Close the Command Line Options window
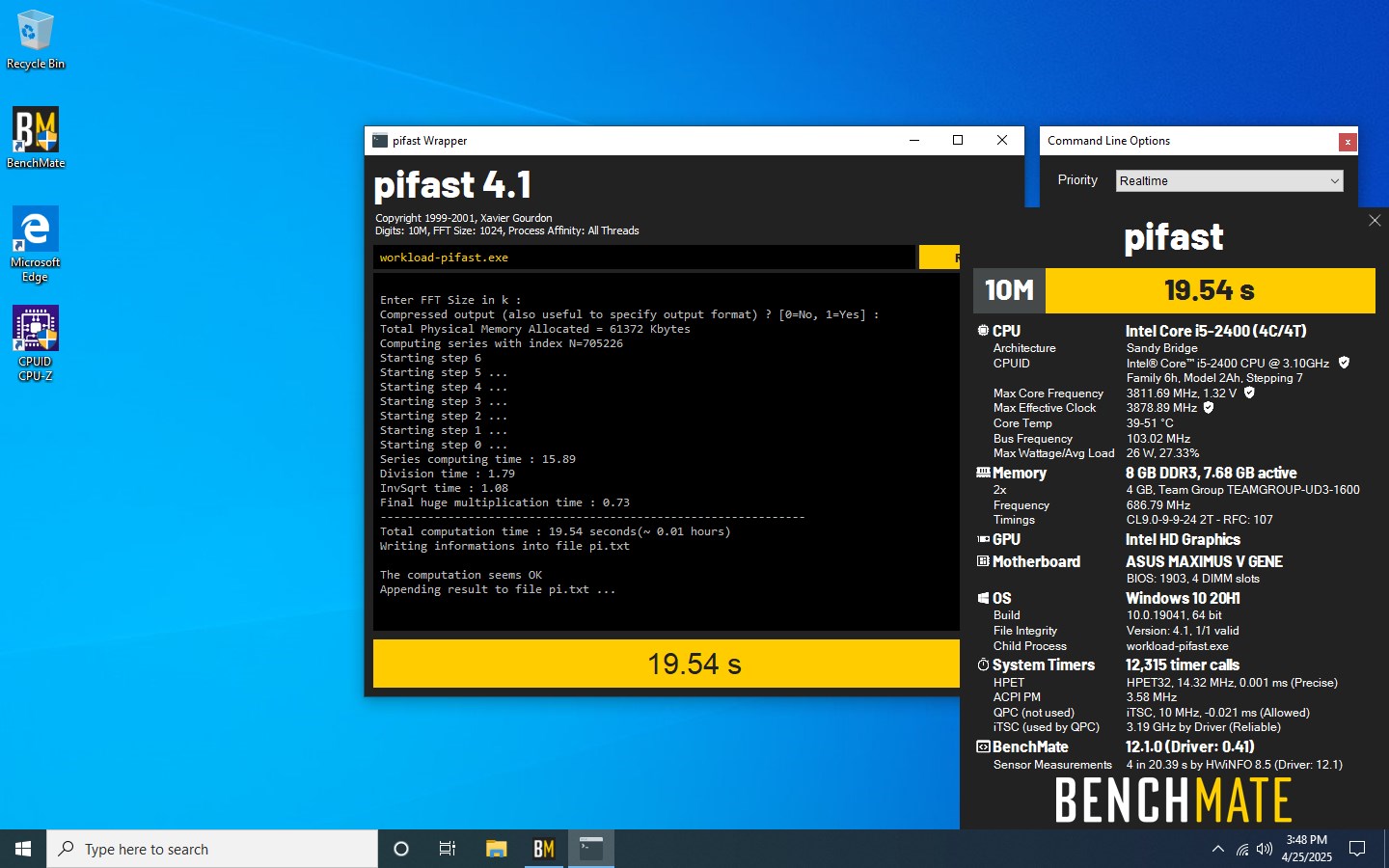The image size is (1389, 868). (1348, 142)
